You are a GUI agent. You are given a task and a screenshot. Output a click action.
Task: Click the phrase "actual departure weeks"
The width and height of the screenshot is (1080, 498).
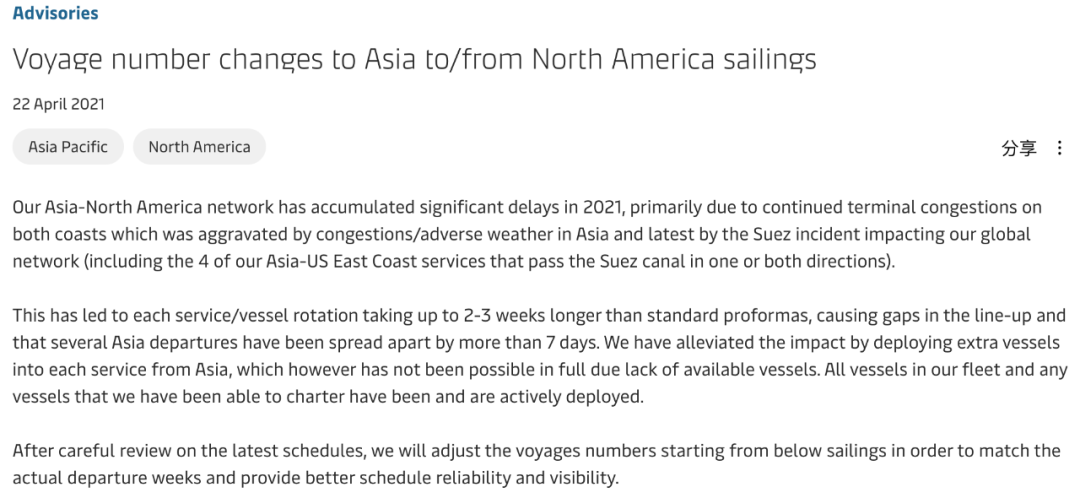click(96, 477)
